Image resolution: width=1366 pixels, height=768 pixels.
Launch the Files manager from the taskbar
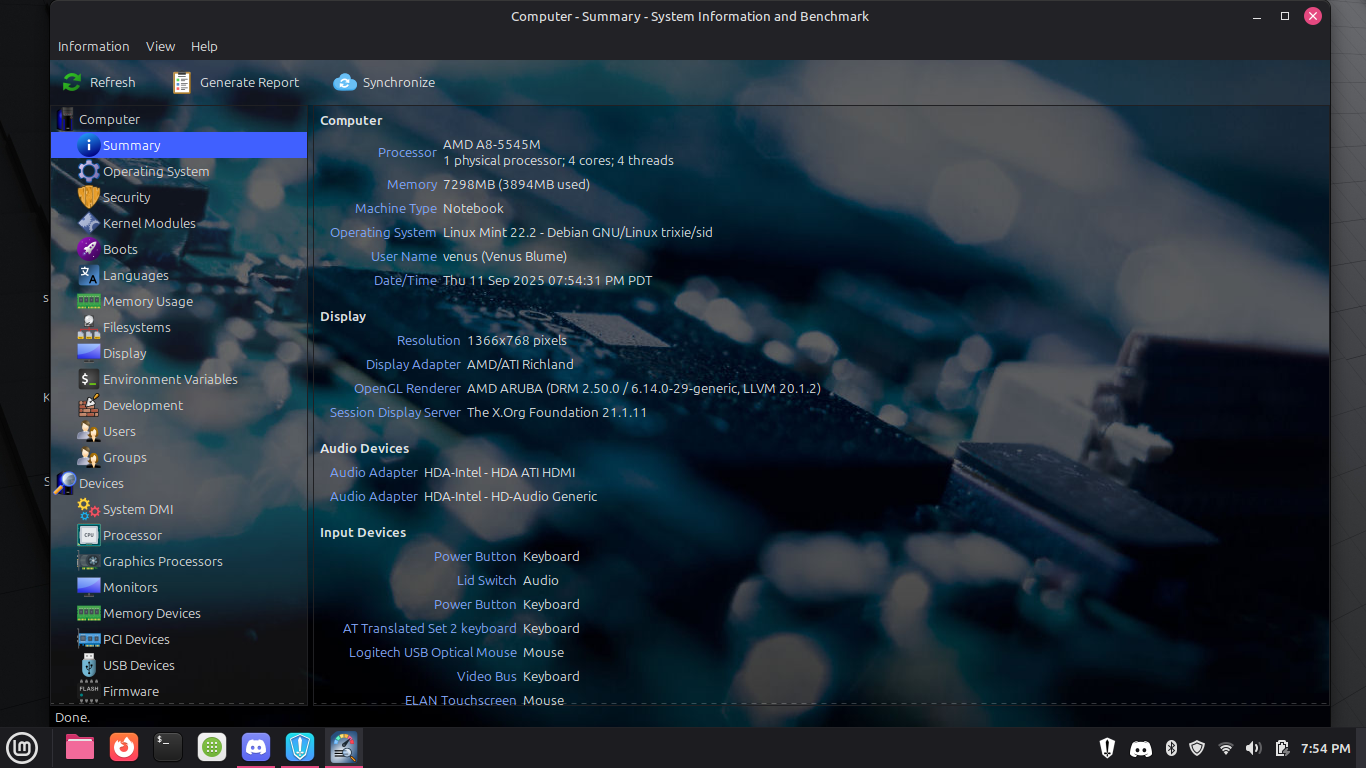click(80, 747)
